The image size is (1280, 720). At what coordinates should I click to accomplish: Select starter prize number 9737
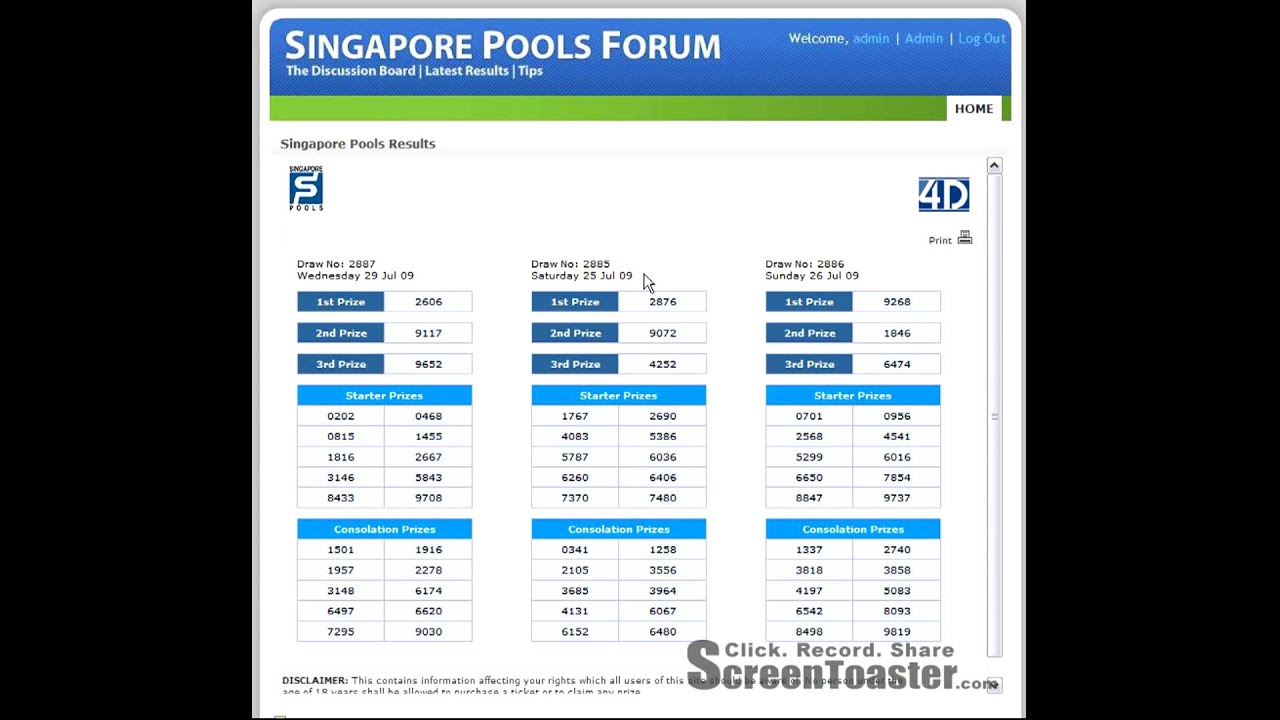(x=896, y=498)
